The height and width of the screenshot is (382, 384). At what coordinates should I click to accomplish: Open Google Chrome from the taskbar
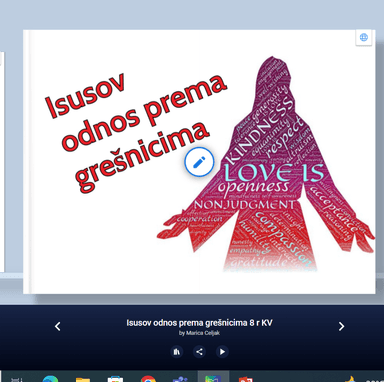(148, 379)
